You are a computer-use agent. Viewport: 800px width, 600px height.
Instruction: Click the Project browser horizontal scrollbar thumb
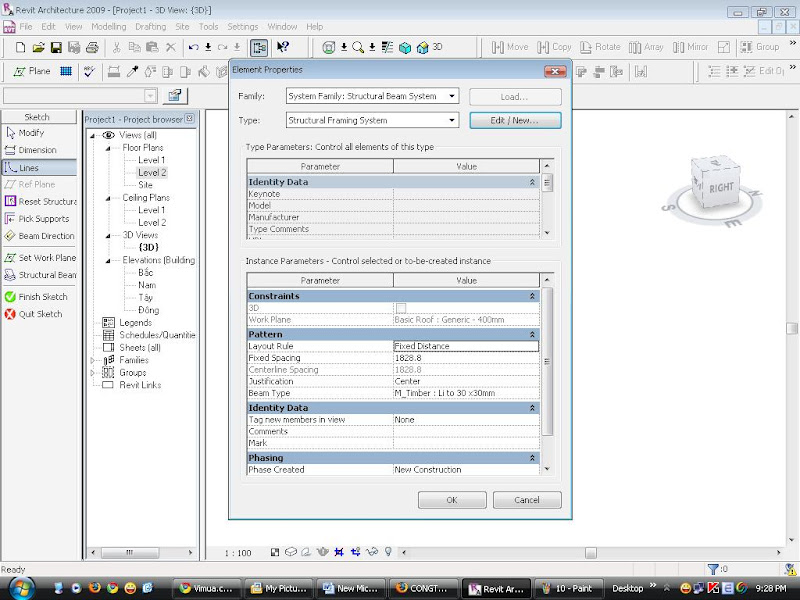[130, 552]
